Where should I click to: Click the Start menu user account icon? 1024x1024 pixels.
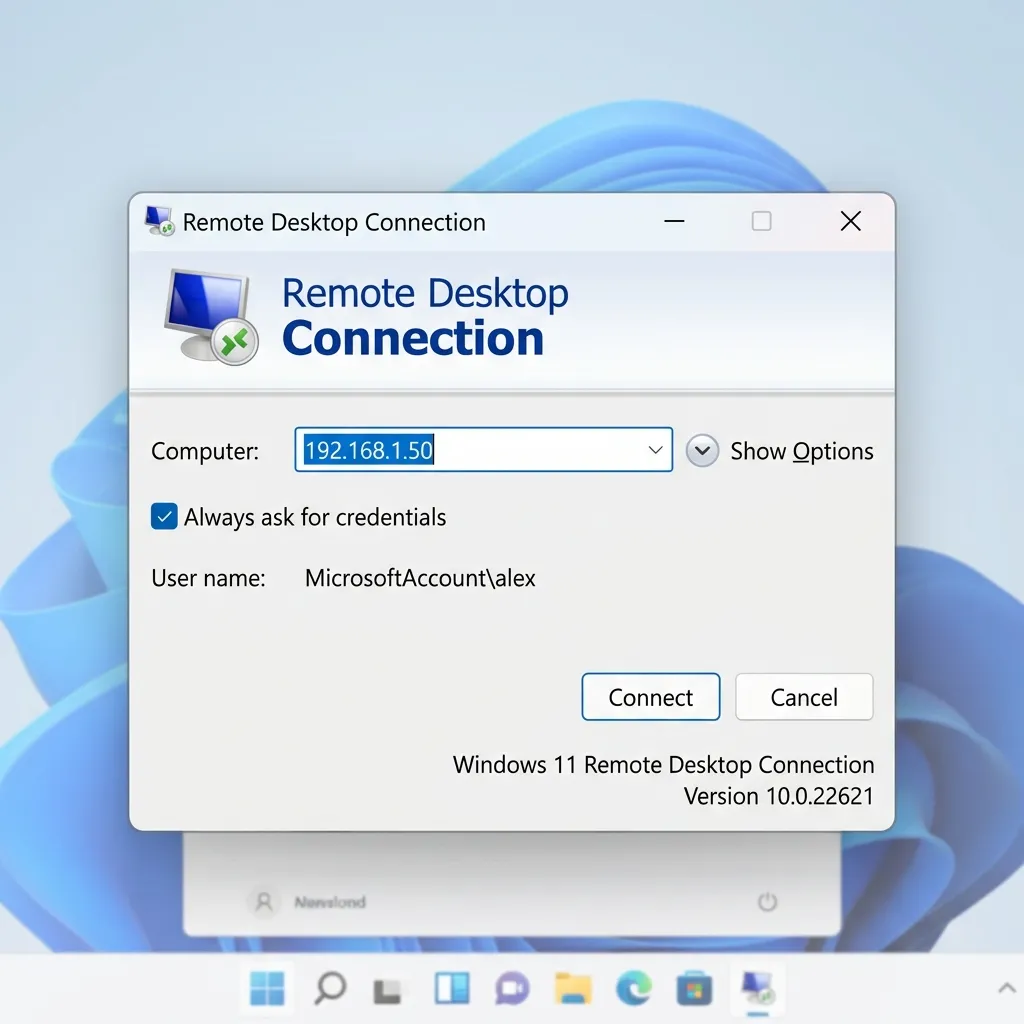pyautogui.click(x=264, y=902)
